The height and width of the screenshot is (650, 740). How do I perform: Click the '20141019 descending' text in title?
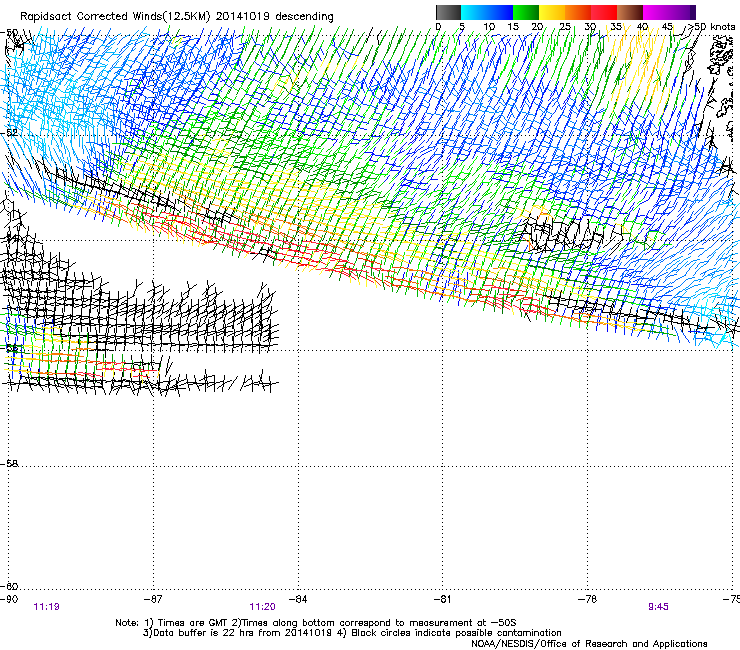point(275,17)
